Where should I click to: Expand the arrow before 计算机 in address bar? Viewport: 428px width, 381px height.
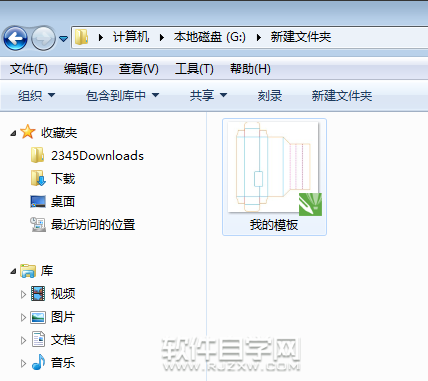[x=101, y=37]
